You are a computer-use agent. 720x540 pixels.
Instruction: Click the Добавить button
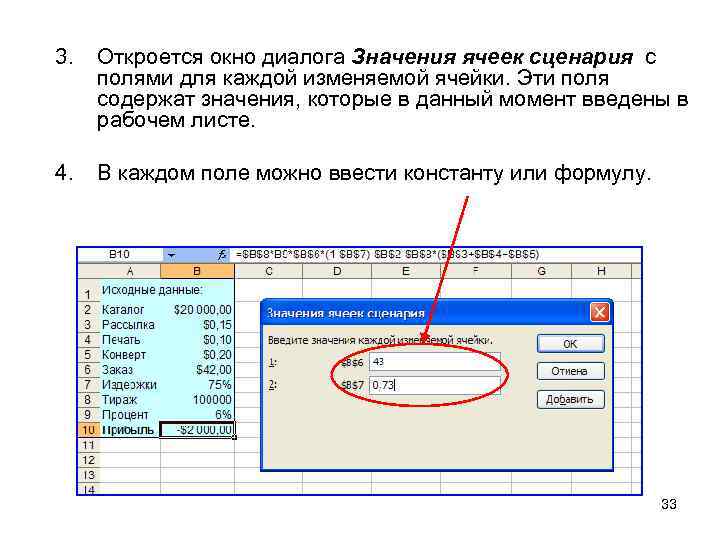570,399
